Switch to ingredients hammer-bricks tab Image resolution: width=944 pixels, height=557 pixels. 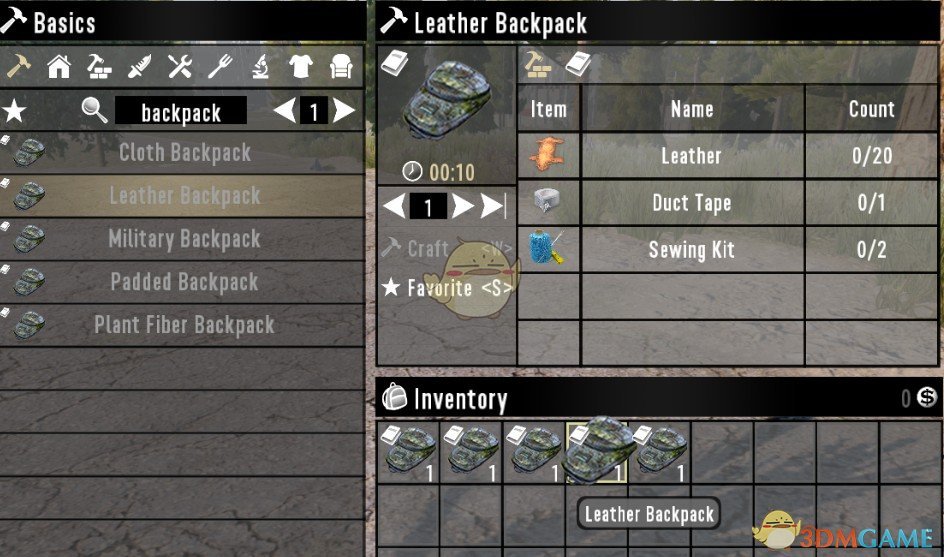[538, 64]
